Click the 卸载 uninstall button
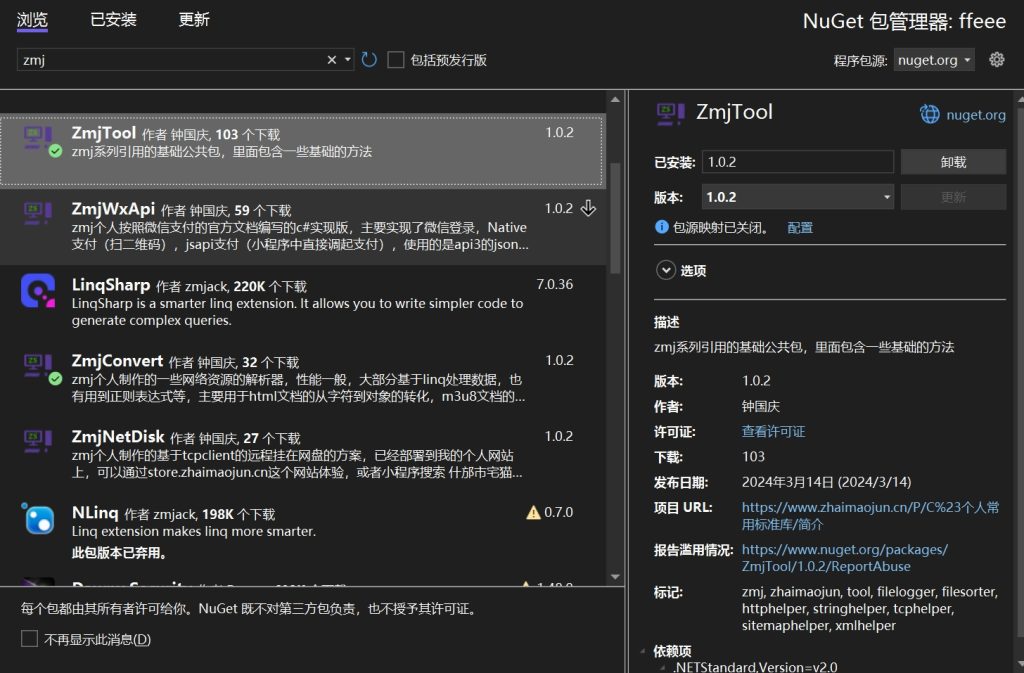The width and height of the screenshot is (1024, 673). pos(953,161)
